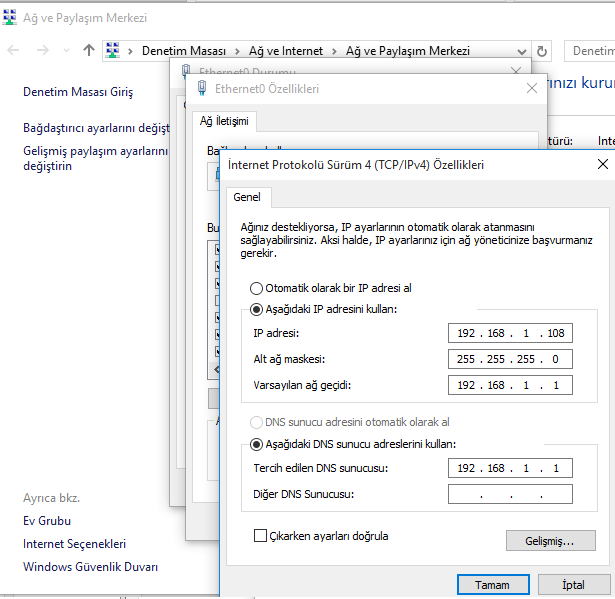The height and width of the screenshot is (599, 615).
Task: Enable 'Çıkarken ayarları doğrula' checkbox
Action: click(x=261, y=536)
